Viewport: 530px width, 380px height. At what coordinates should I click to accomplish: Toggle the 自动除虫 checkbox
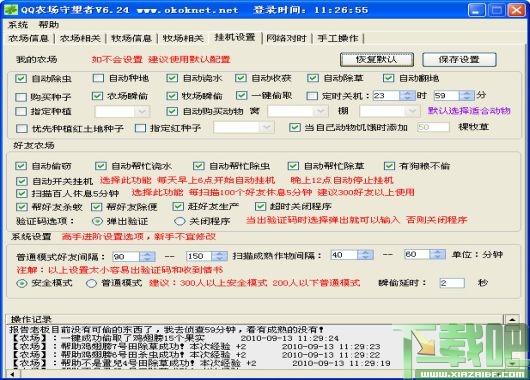21,78
